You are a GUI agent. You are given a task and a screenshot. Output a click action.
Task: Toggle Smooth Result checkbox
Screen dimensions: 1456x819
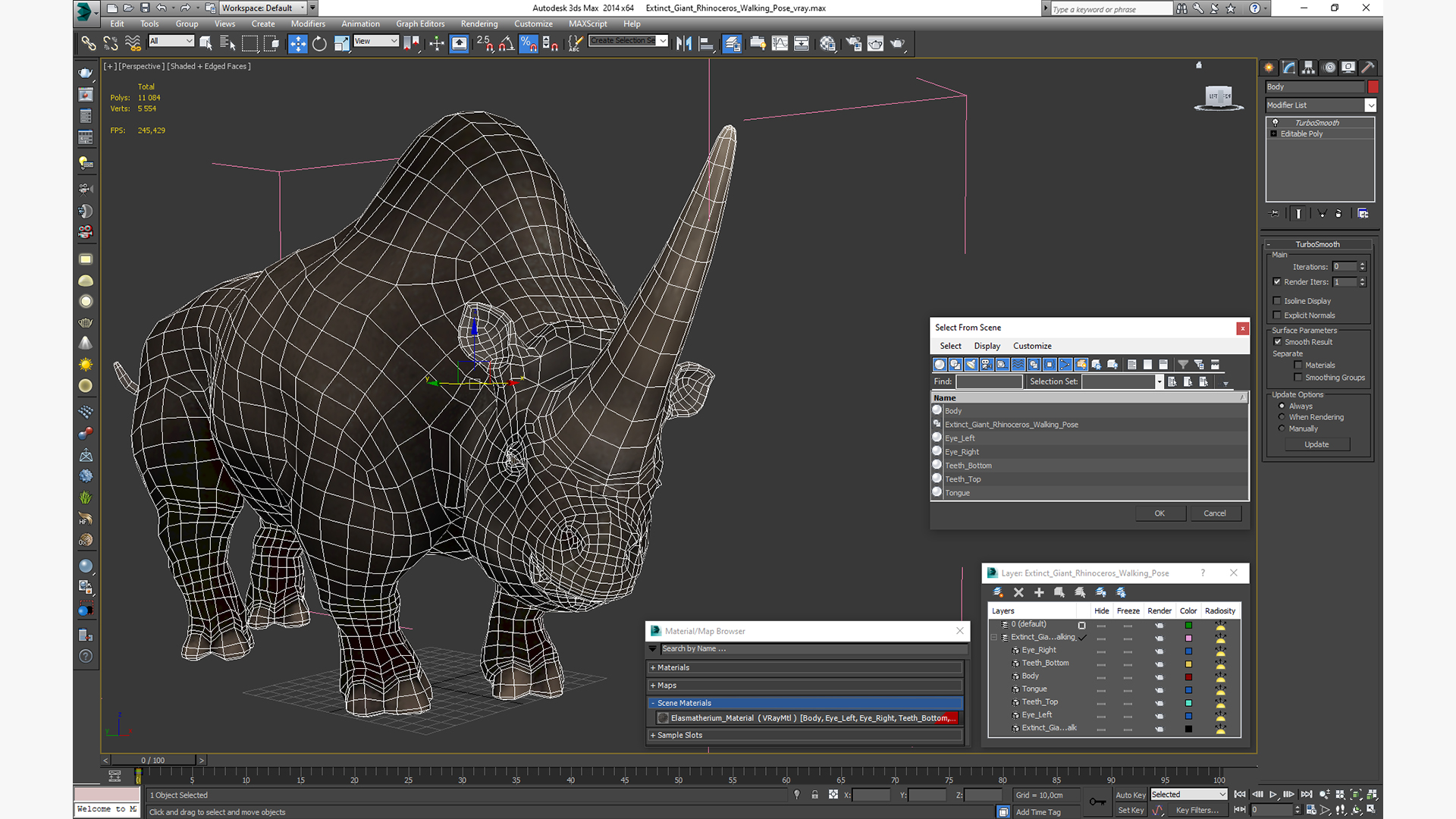pyautogui.click(x=1277, y=342)
